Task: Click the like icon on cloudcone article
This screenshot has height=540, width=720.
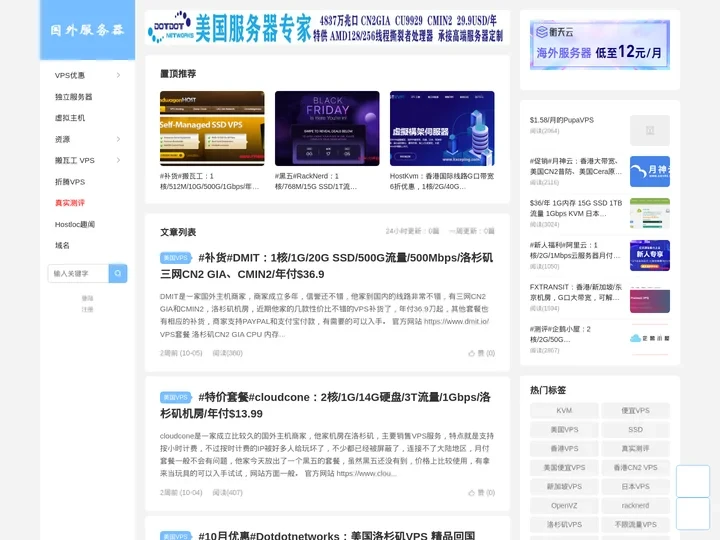Action: point(471,493)
